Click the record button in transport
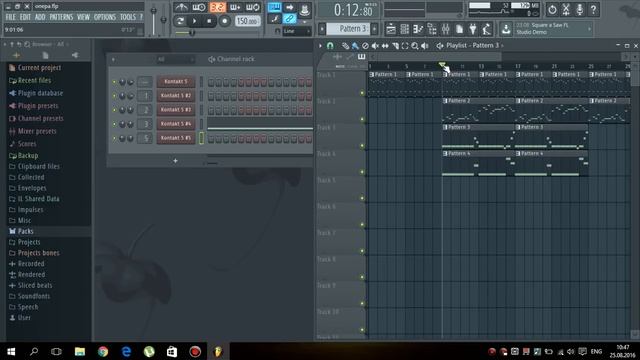Viewport: 640px width, 360px height. [x=224, y=21]
